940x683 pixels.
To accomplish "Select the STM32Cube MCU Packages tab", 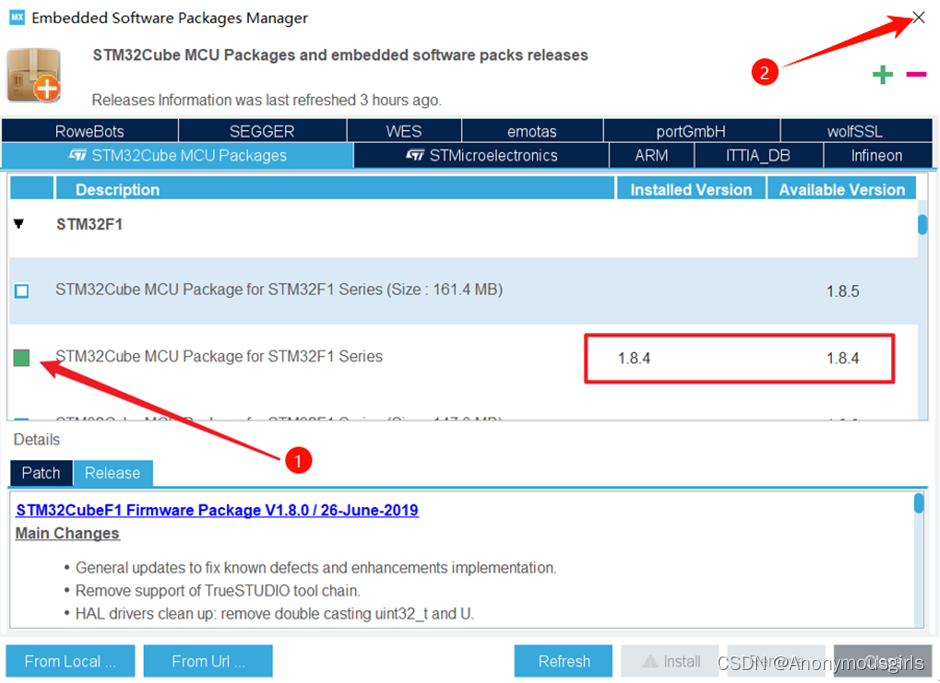I will click(x=177, y=155).
